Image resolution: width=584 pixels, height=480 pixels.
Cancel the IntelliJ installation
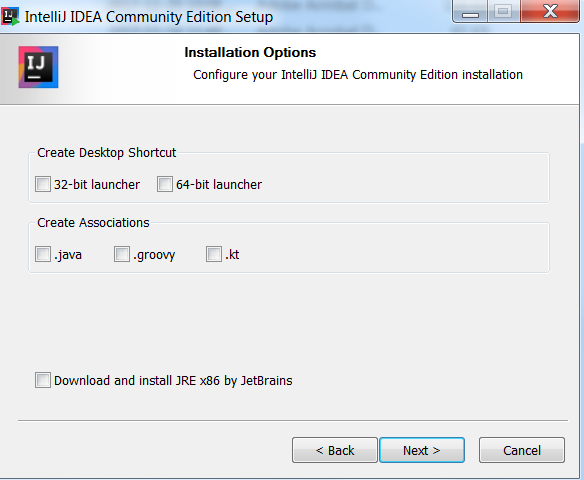pos(522,450)
